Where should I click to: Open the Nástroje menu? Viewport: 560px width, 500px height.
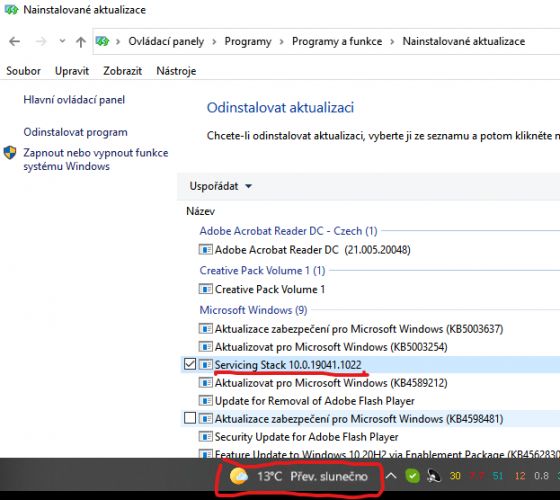176,71
